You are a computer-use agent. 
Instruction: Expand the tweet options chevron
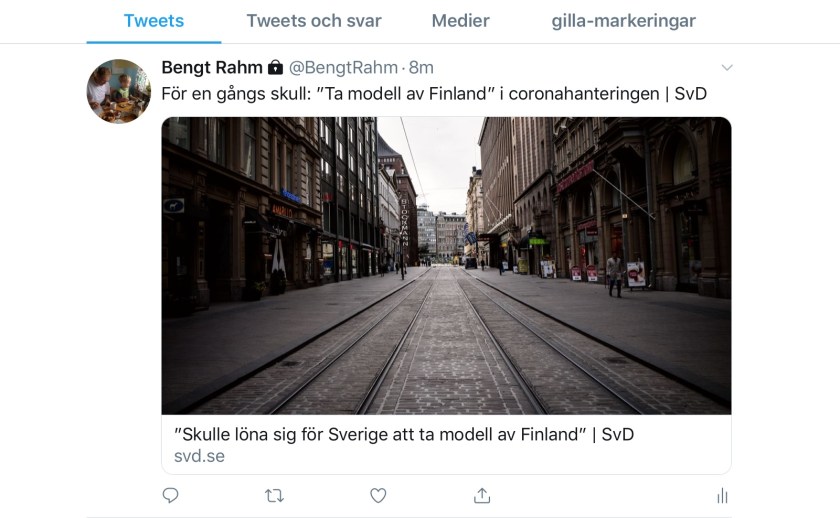[727, 68]
